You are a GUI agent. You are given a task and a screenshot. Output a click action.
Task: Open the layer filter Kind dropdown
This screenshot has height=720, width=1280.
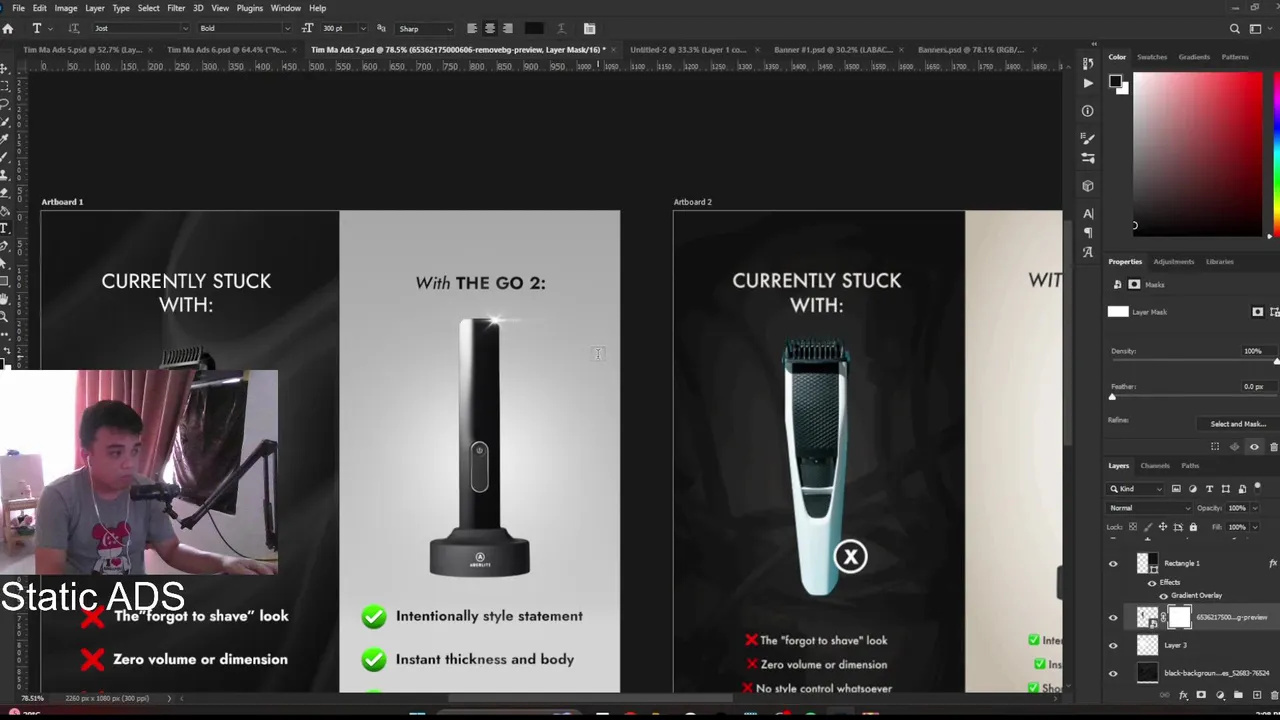1137,489
